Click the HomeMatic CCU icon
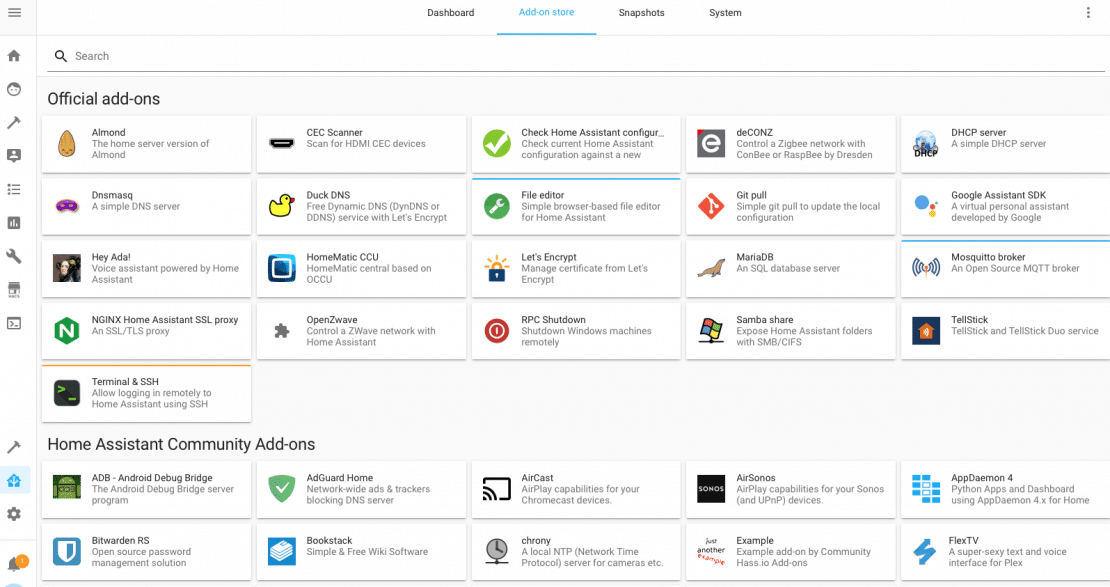Screen dimensions: 1110x587 282,268
